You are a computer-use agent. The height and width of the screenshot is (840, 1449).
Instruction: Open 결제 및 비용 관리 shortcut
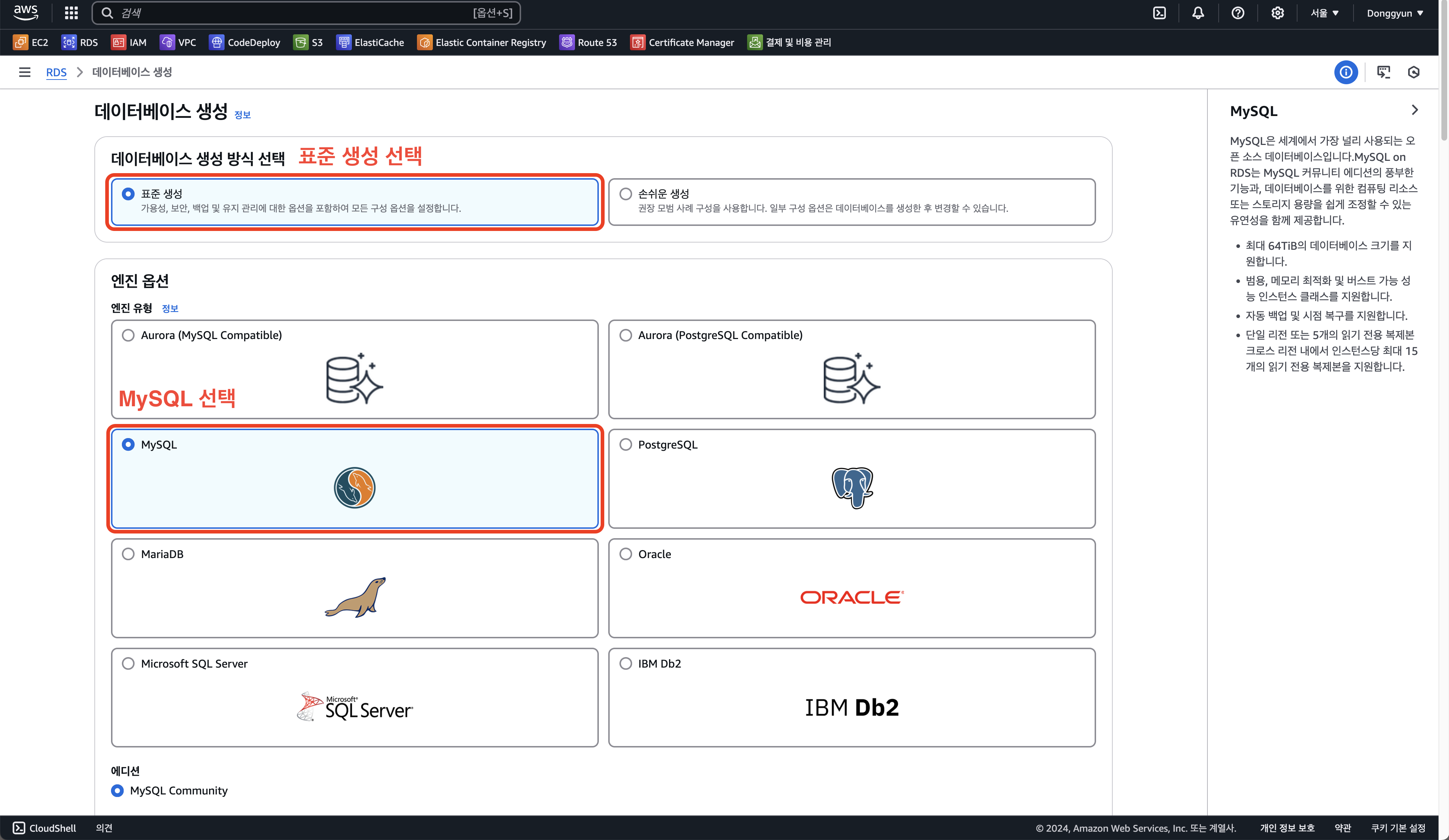coord(789,43)
